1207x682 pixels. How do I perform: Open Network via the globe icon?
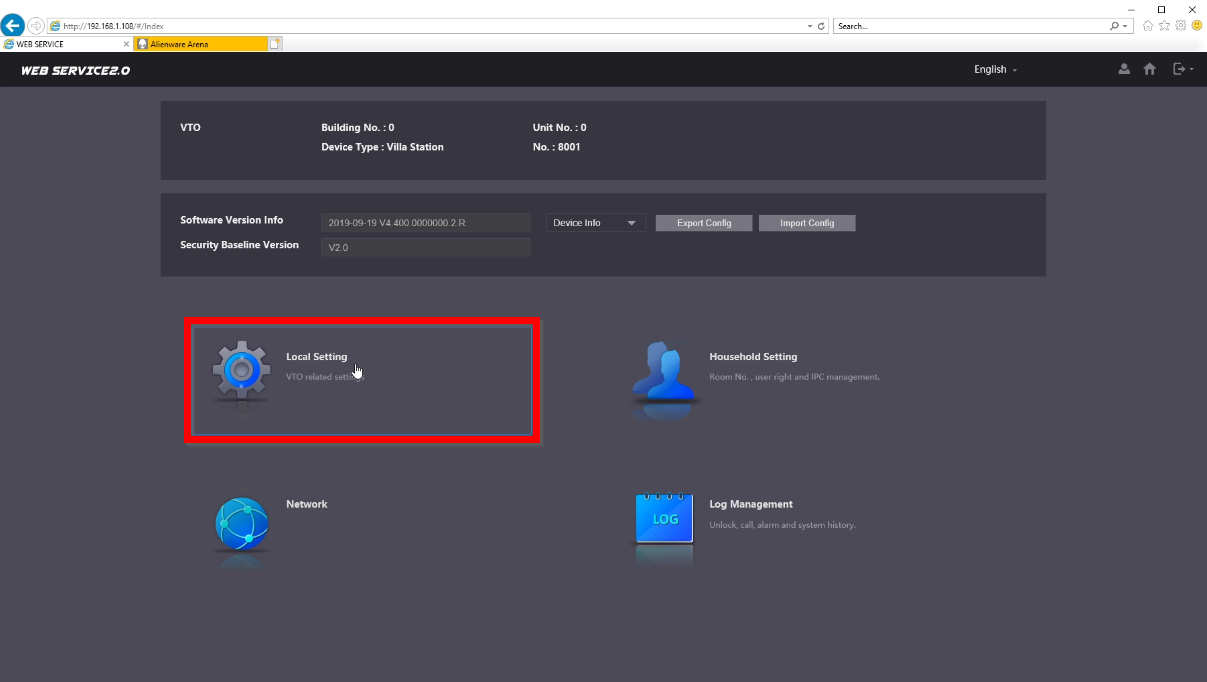point(241,524)
